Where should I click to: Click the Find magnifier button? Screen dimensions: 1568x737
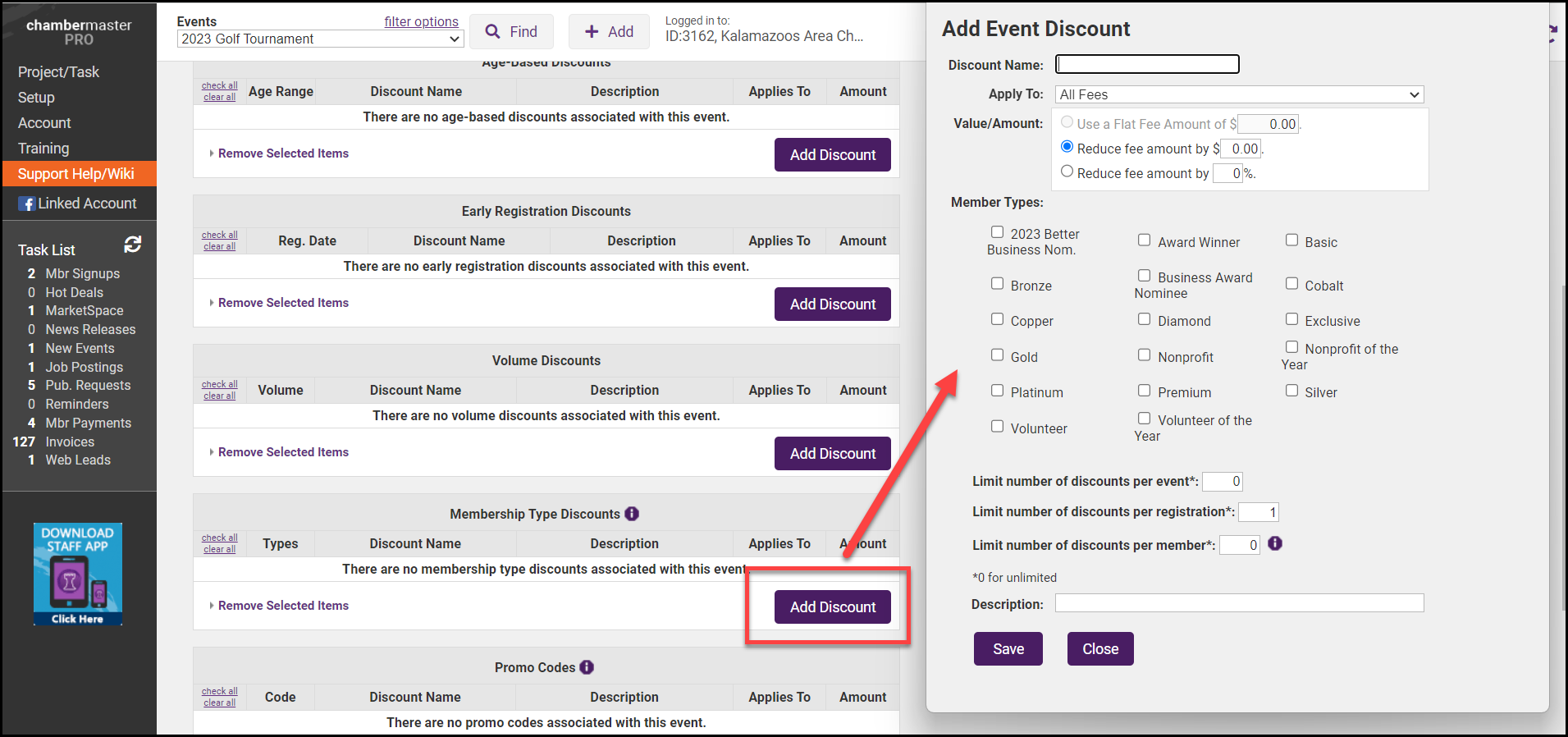(x=511, y=32)
